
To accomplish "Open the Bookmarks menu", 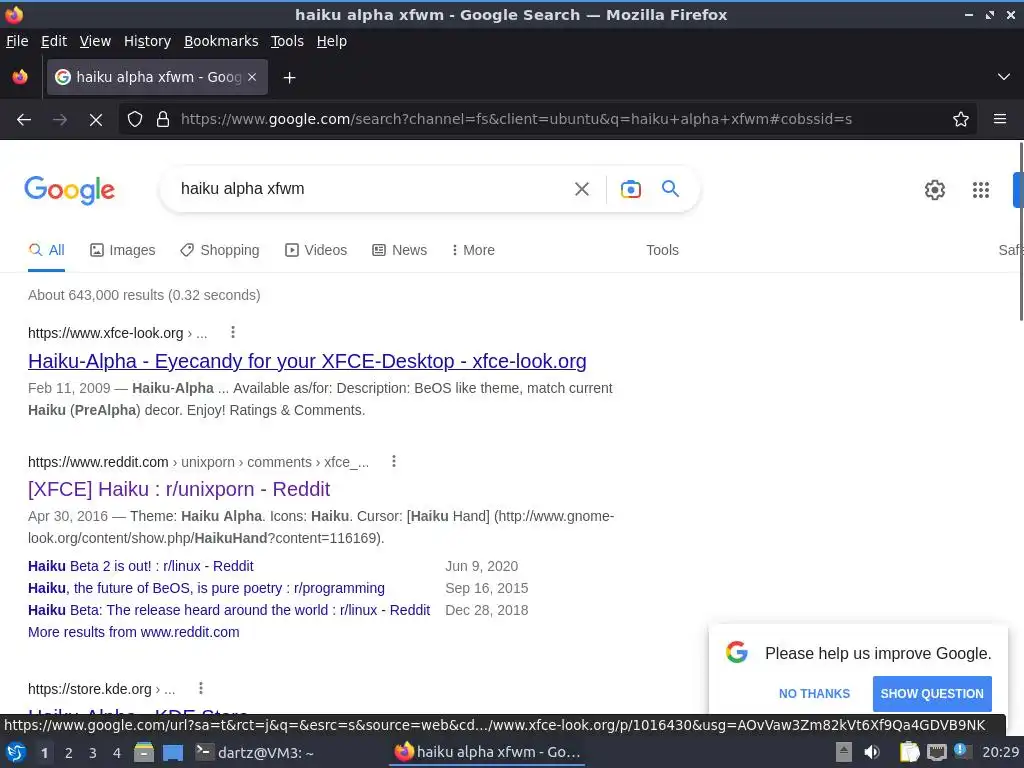I will pyautogui.click(x=221, y=41).
